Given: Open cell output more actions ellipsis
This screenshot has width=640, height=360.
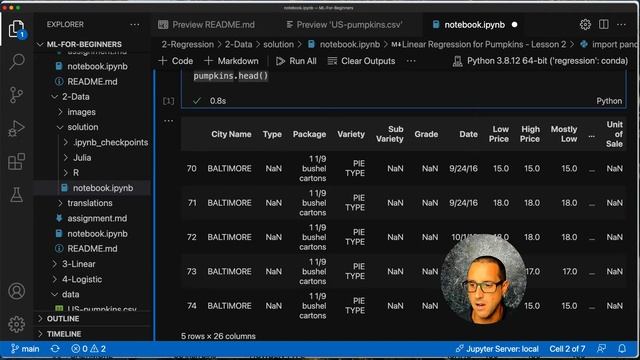Looking at the screenshot, I should (168, 120).
